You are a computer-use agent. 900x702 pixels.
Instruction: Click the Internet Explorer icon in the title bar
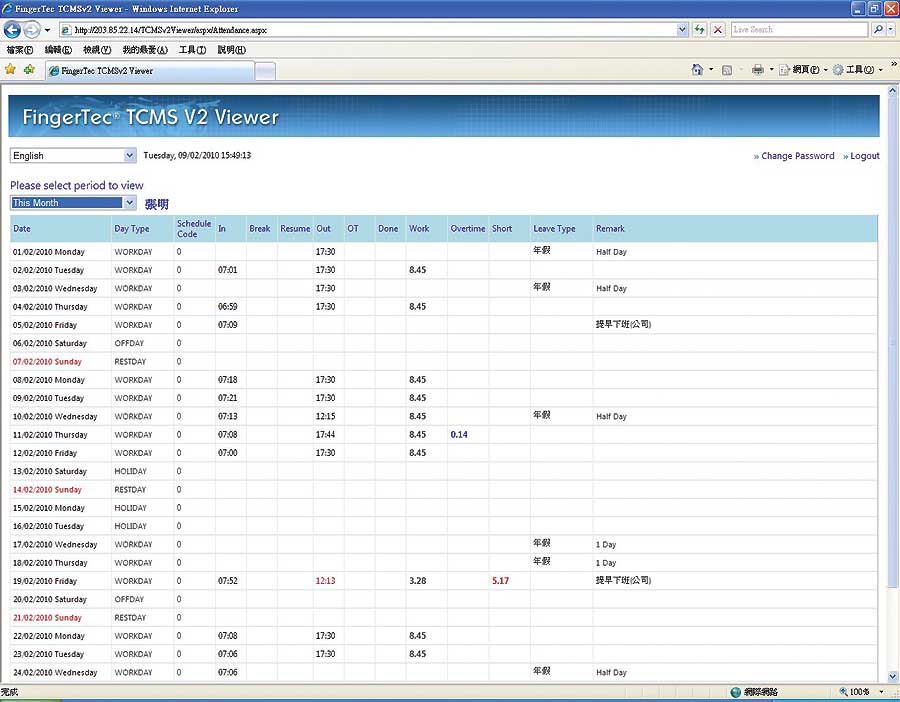7,9
